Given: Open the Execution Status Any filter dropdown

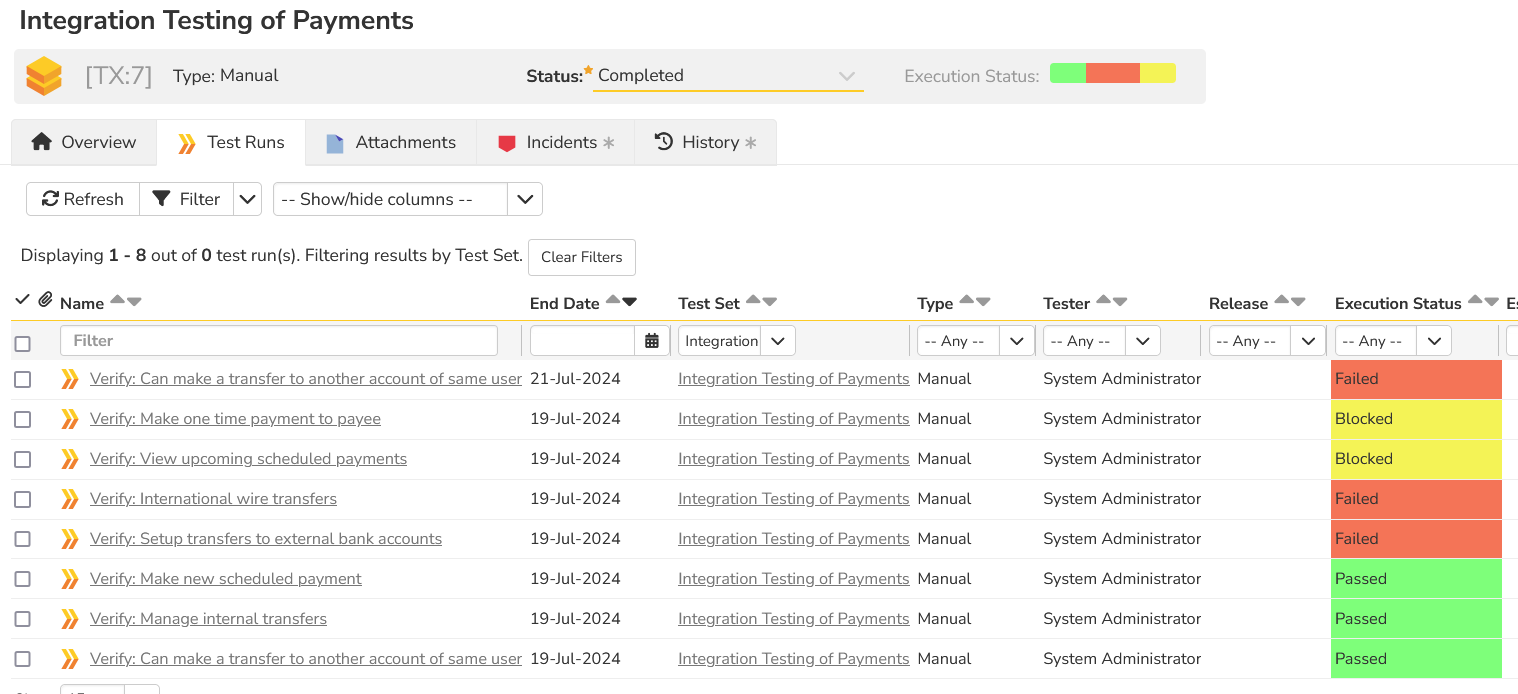Looking at the screenshot, I should (x=1433, y=341).
